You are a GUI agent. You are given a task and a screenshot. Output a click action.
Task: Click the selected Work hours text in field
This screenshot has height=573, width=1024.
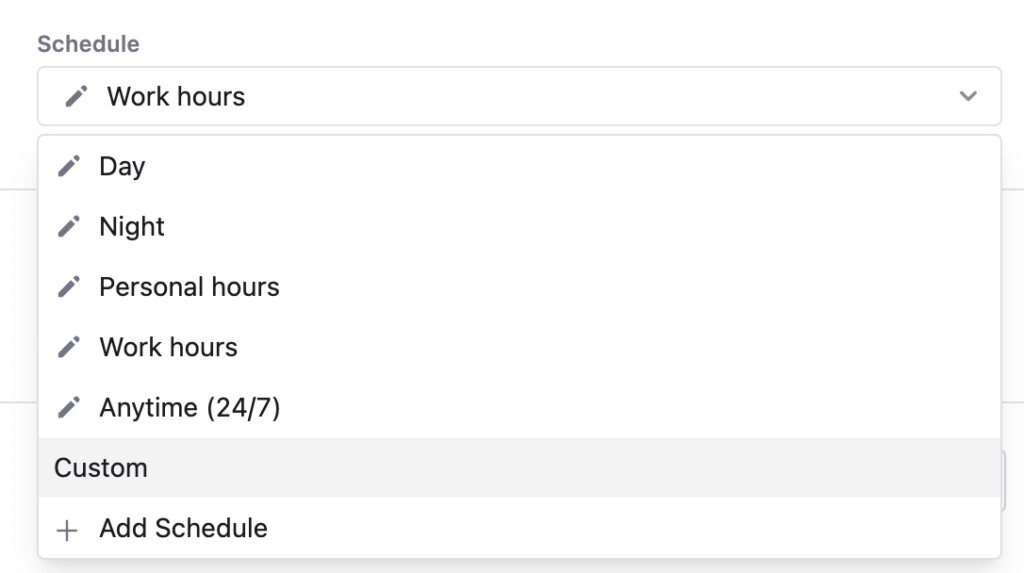click(176, 97)
